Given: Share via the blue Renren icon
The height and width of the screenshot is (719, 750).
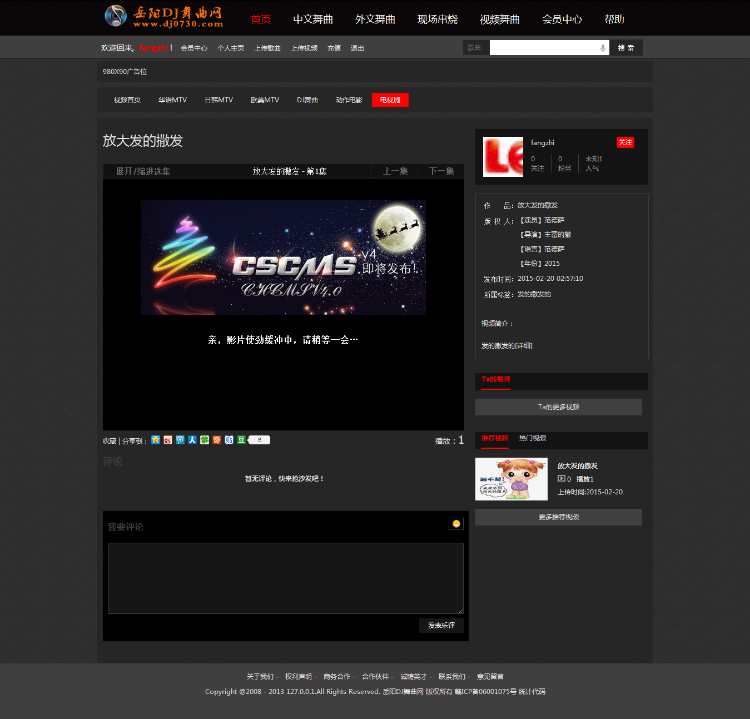Looking at the screenshot, I should tap(192, 440).
